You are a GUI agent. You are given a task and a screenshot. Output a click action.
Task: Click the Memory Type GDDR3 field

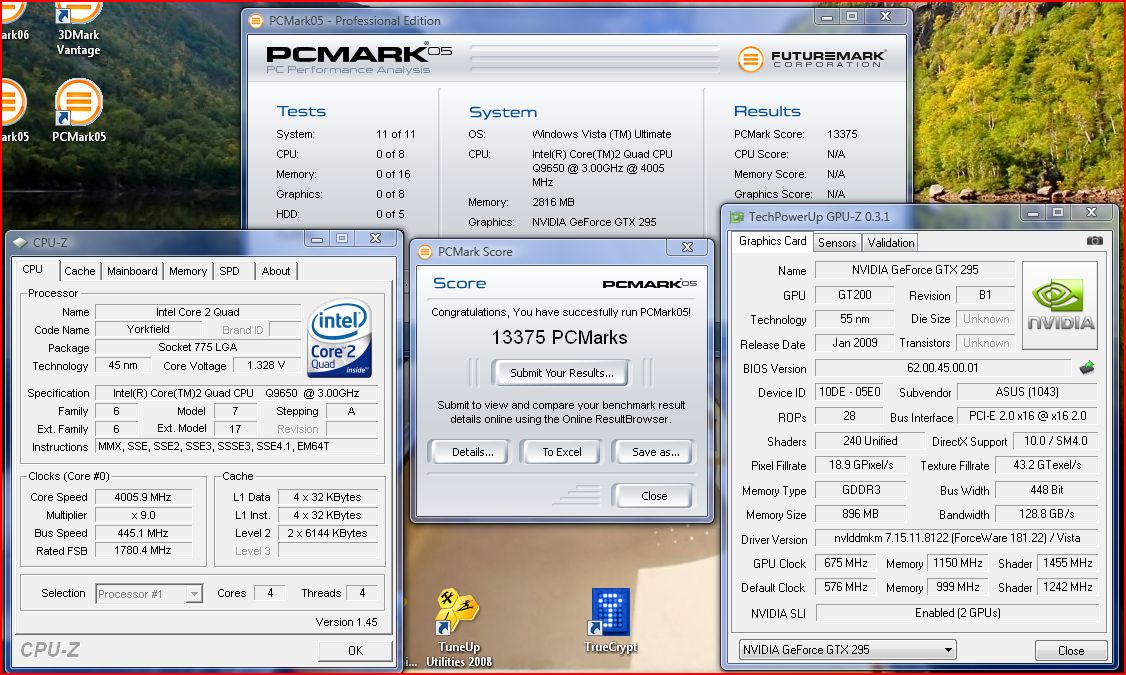click(860, 490)
